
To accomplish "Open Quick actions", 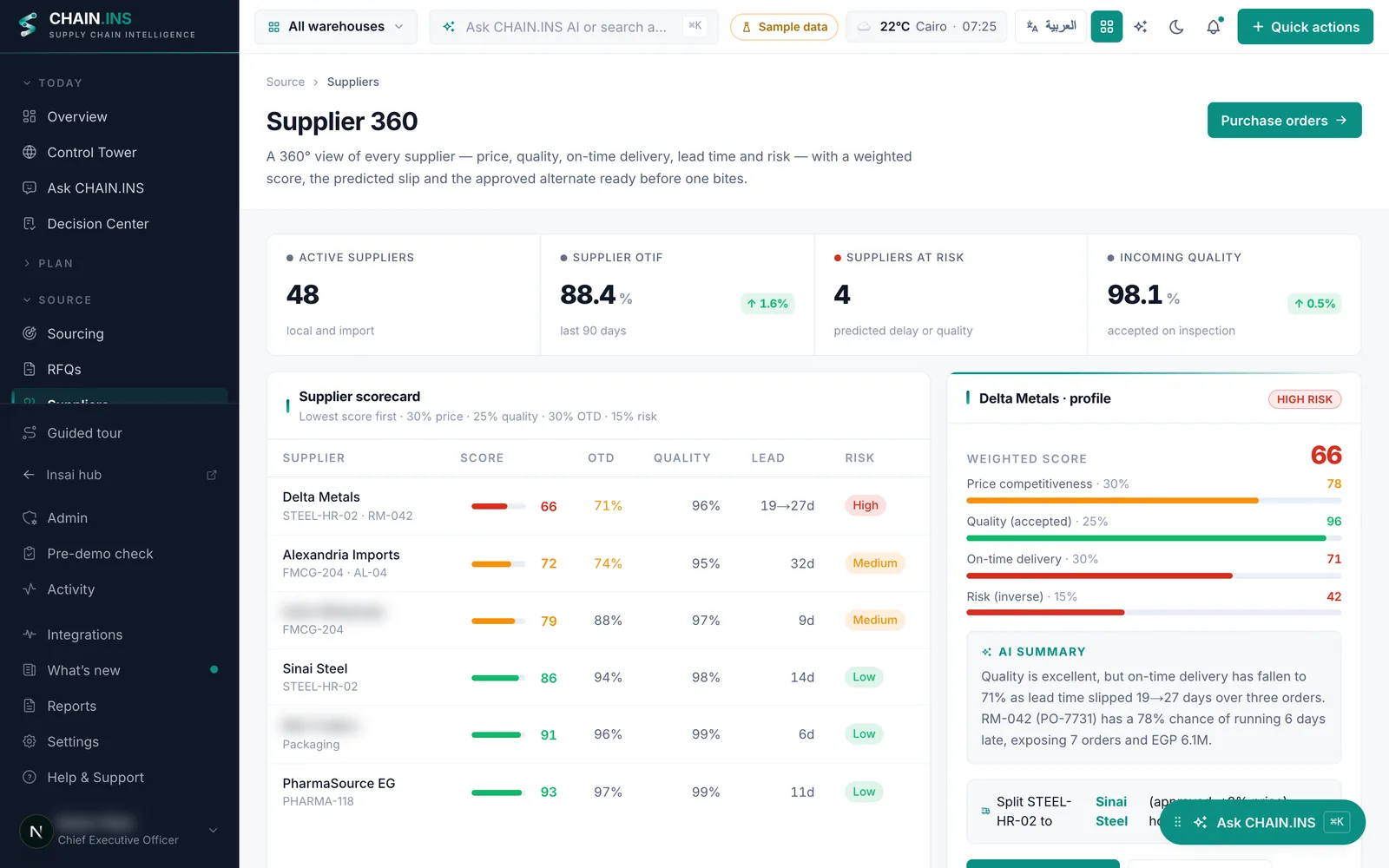I will [x=1305, y=27].
